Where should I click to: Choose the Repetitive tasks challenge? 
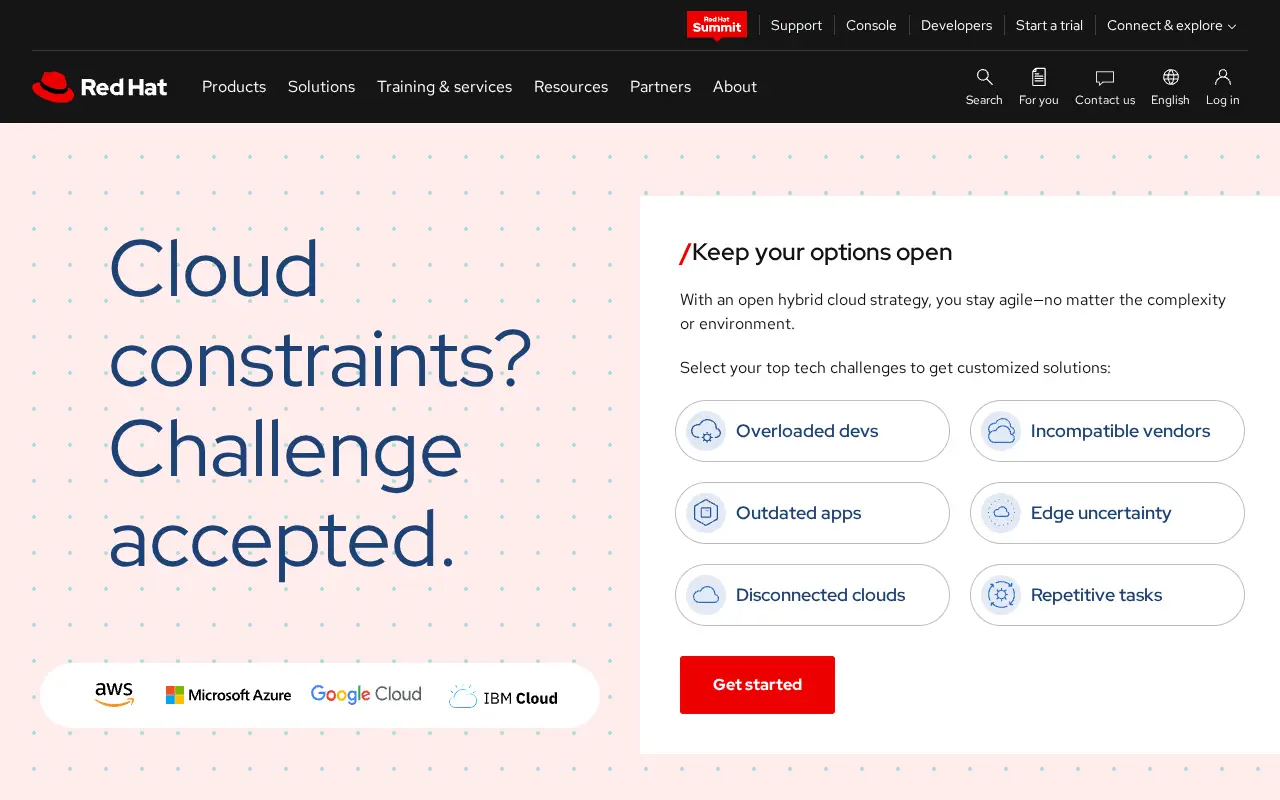tap(1107, 595)
